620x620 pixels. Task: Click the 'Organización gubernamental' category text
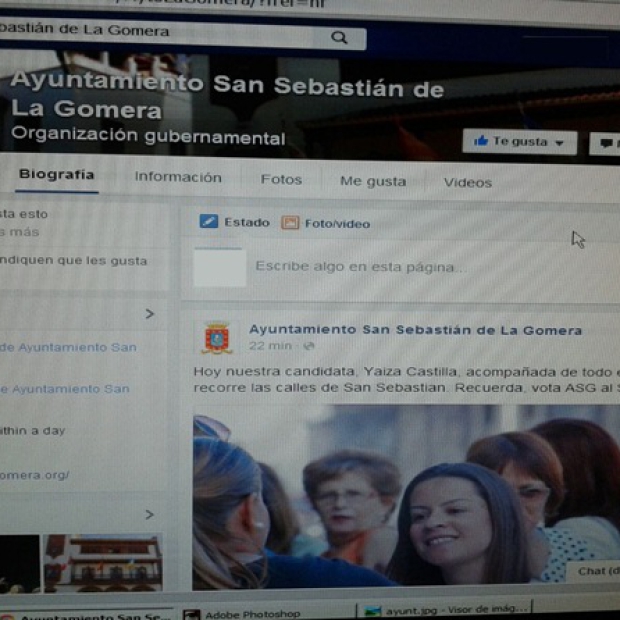(148, 136)
